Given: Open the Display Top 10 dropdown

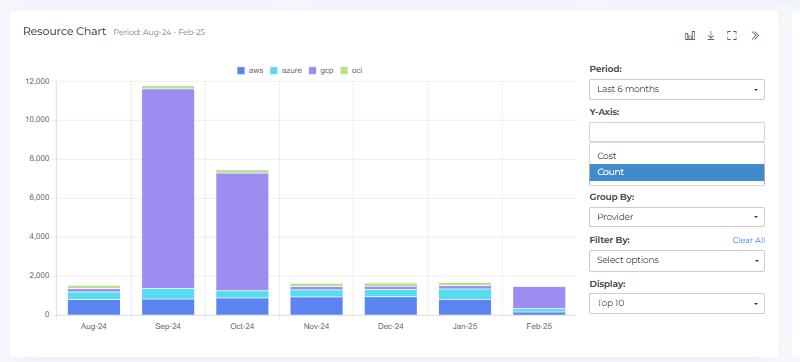Looking at the screenshot, I should pos(677,303).
